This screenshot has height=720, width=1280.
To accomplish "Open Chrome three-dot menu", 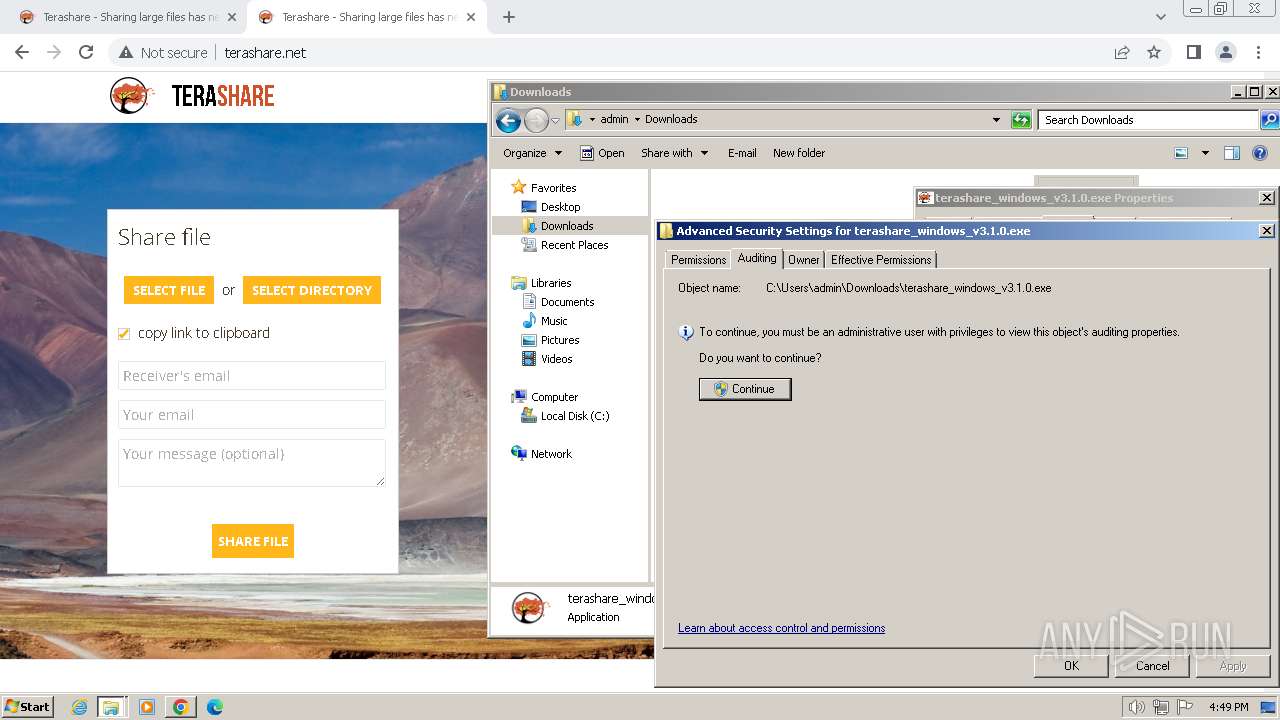I will pyautogui.click(x=1257, y=52).
